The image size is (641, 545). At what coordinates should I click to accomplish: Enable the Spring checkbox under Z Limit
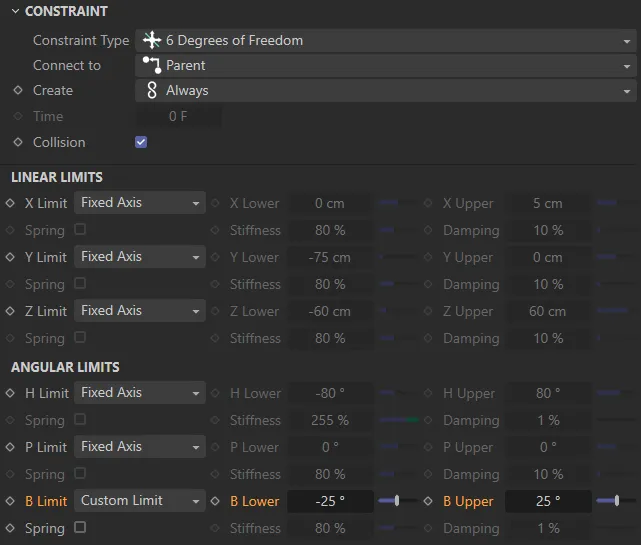(80, 337)
